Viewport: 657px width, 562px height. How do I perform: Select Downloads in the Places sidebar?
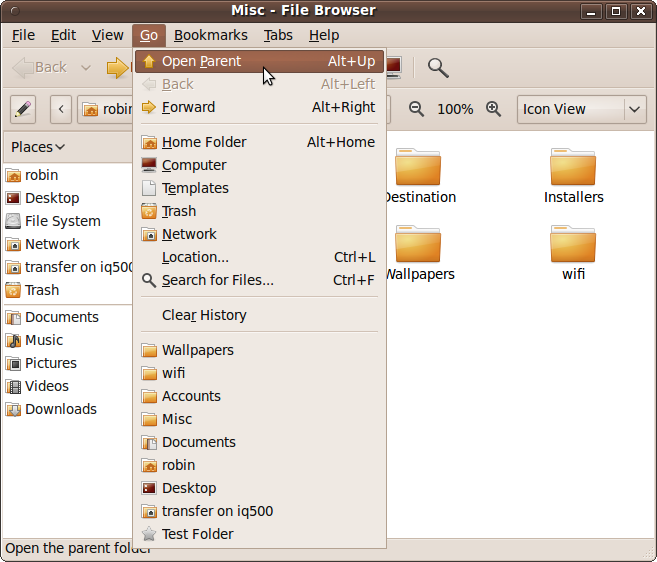coord(67,409)
